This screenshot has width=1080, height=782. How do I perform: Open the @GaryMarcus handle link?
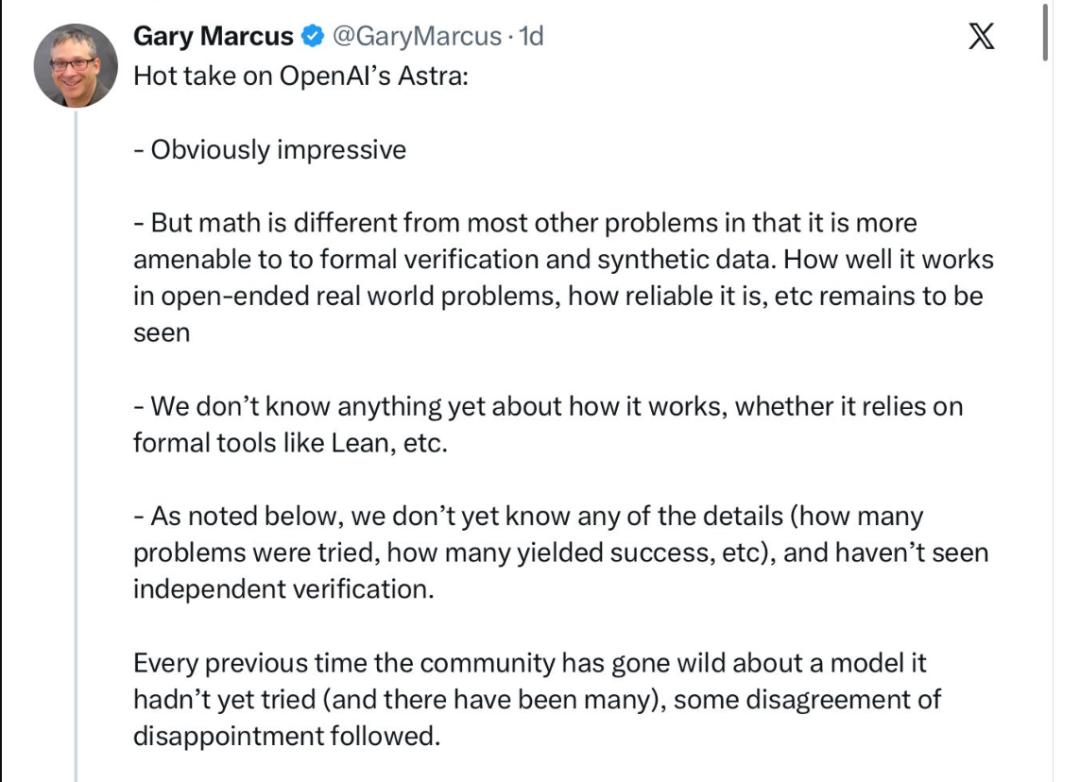click(417, 36)
